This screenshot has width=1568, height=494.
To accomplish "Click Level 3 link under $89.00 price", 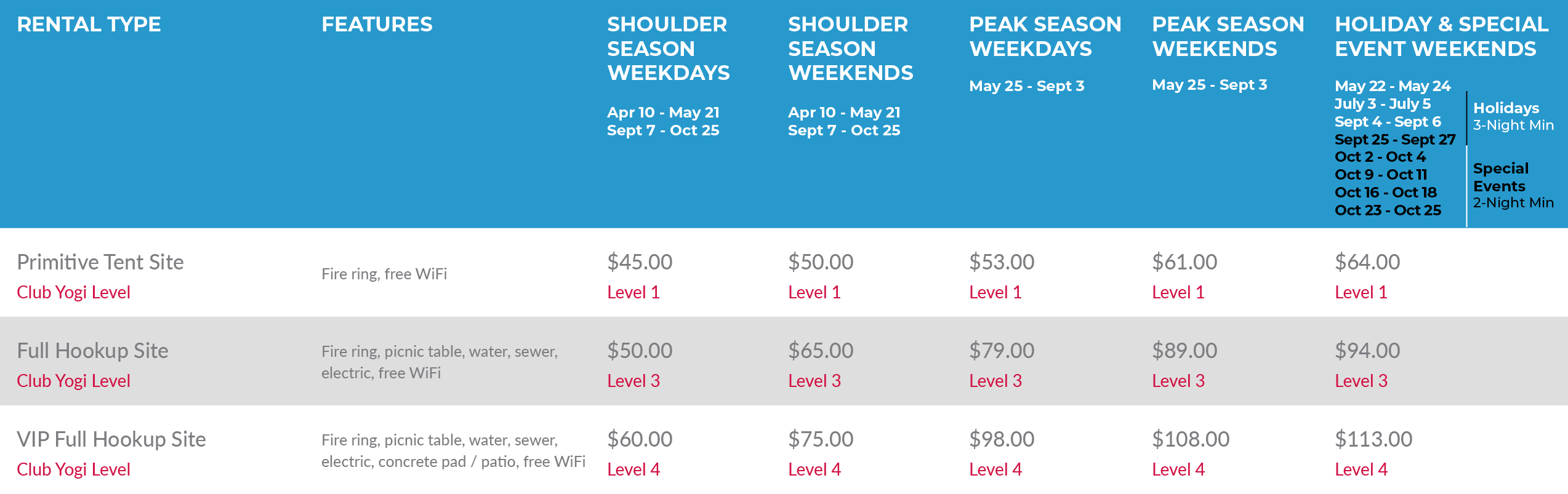I will pyautogui.click(x=1178, y=381).
